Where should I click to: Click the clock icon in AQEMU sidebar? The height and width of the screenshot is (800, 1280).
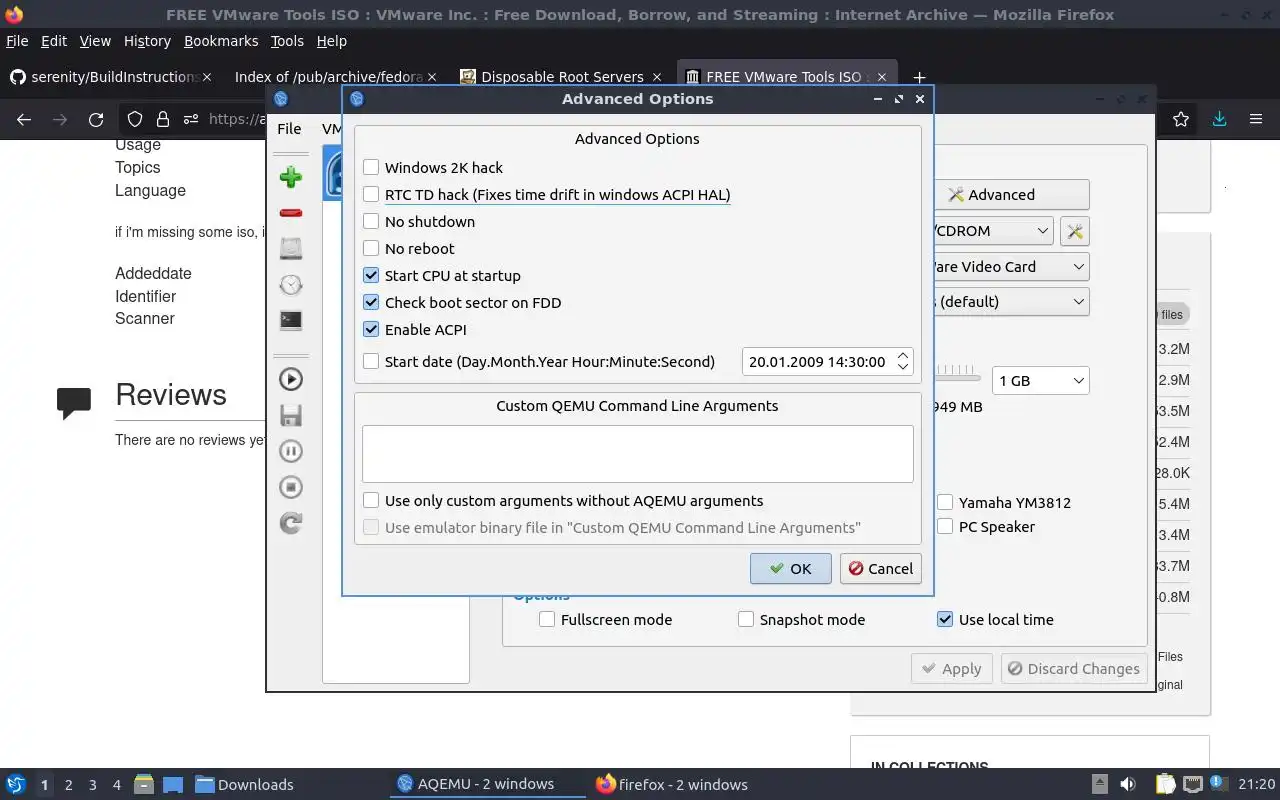[291, 284]
